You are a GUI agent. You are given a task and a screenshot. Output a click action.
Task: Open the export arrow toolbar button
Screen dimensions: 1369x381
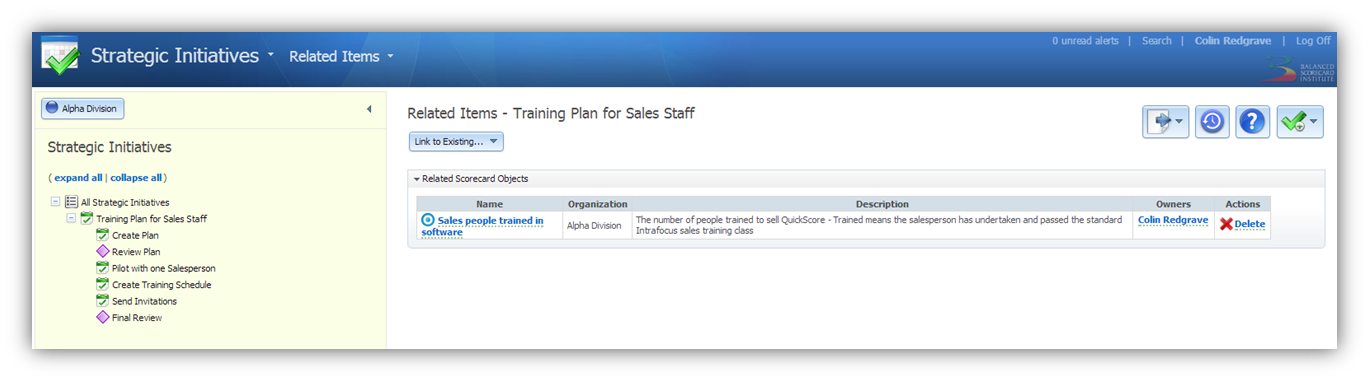1165,121
